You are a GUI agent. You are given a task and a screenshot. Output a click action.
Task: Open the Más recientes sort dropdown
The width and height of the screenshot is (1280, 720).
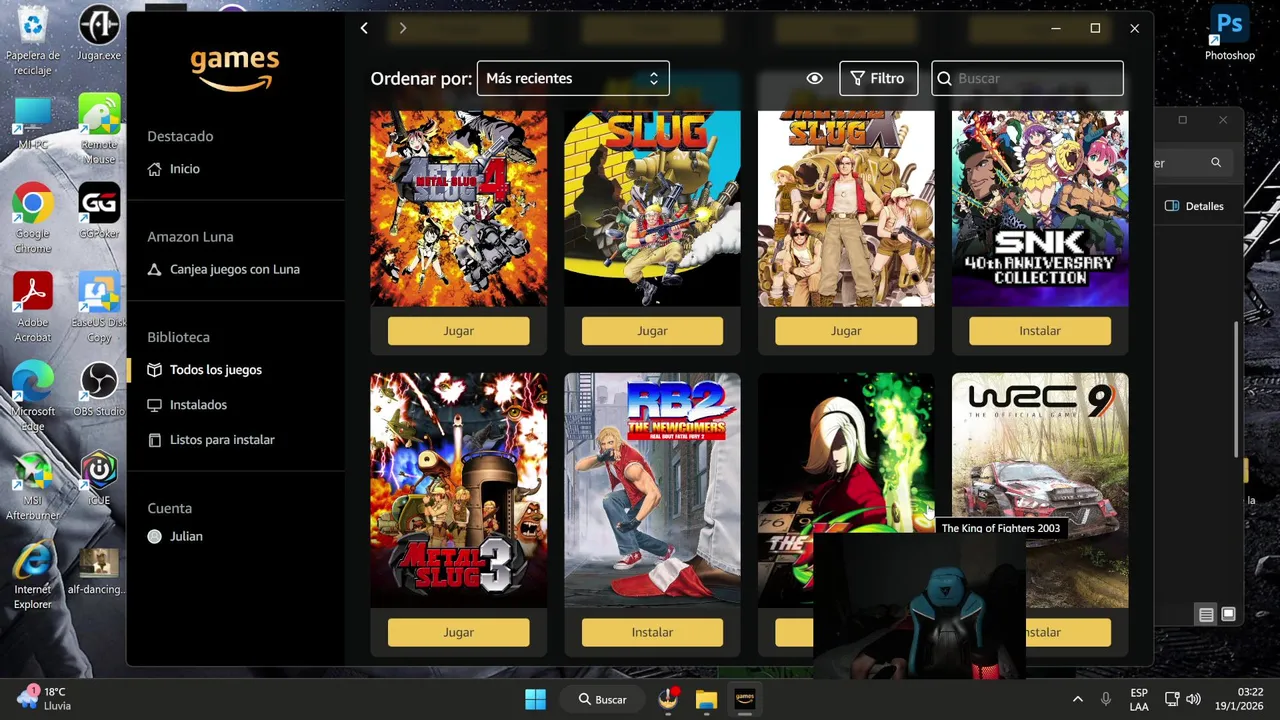573,78
